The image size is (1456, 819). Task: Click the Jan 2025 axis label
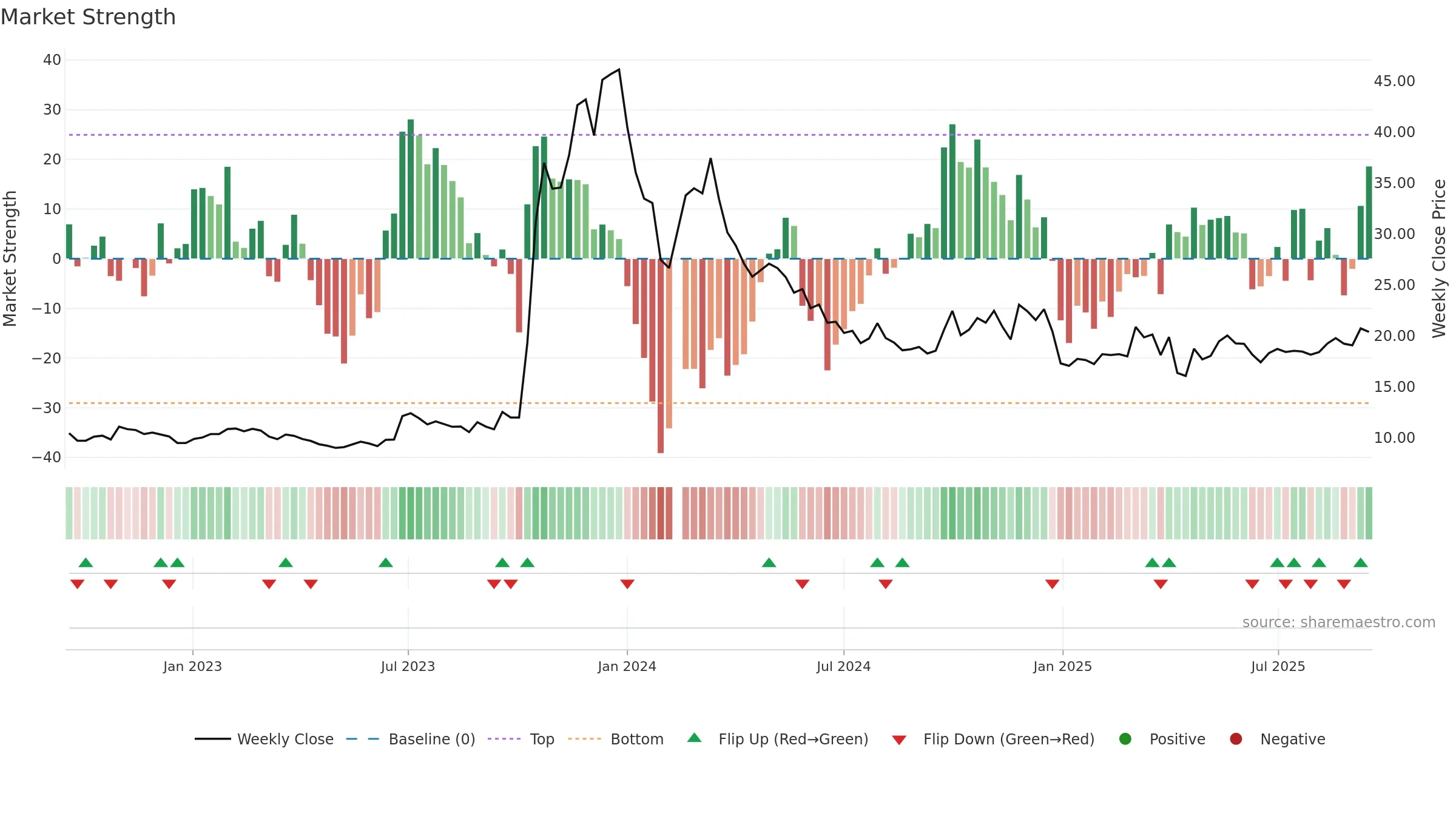click(1062, 666)
